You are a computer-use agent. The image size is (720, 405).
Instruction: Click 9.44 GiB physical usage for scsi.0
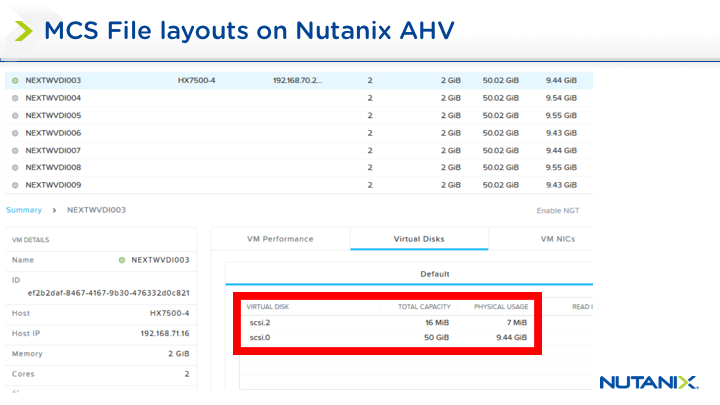tap(512, 338)
